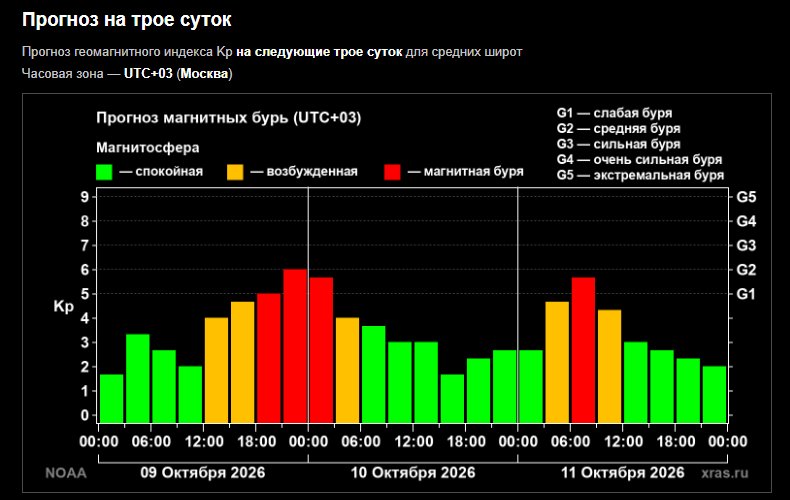Viewport: 790px width, 500px height.
Task: Click the yellow 'возбужденная' legend swatch
Action: tap(235, 172)
